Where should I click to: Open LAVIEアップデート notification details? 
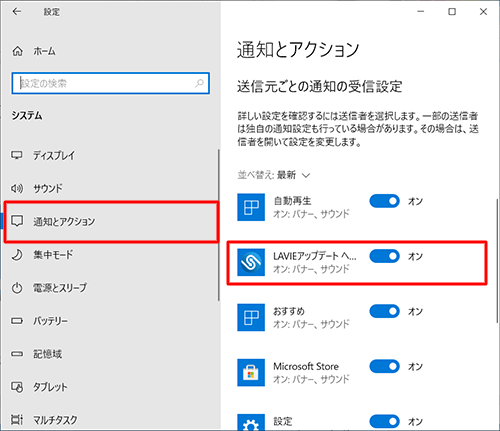[x=315, y=262]
